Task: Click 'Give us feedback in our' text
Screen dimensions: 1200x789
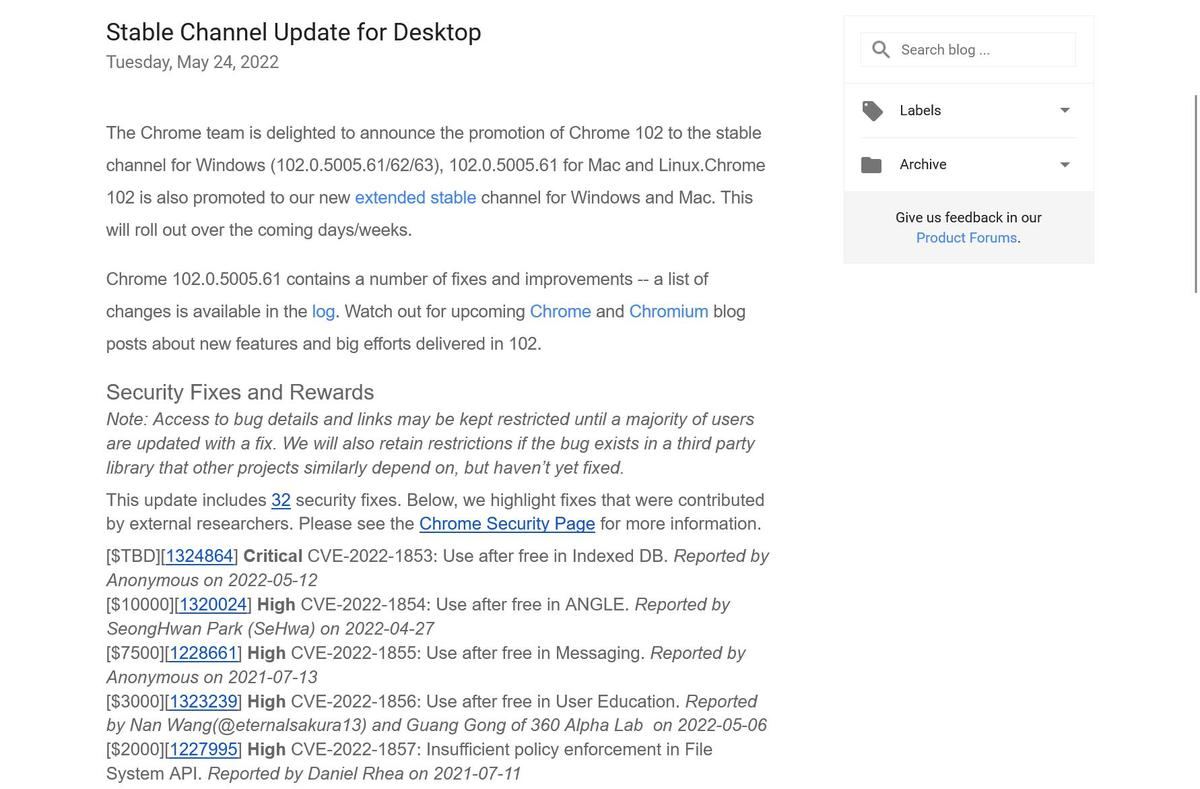Action: coord(968,218)
